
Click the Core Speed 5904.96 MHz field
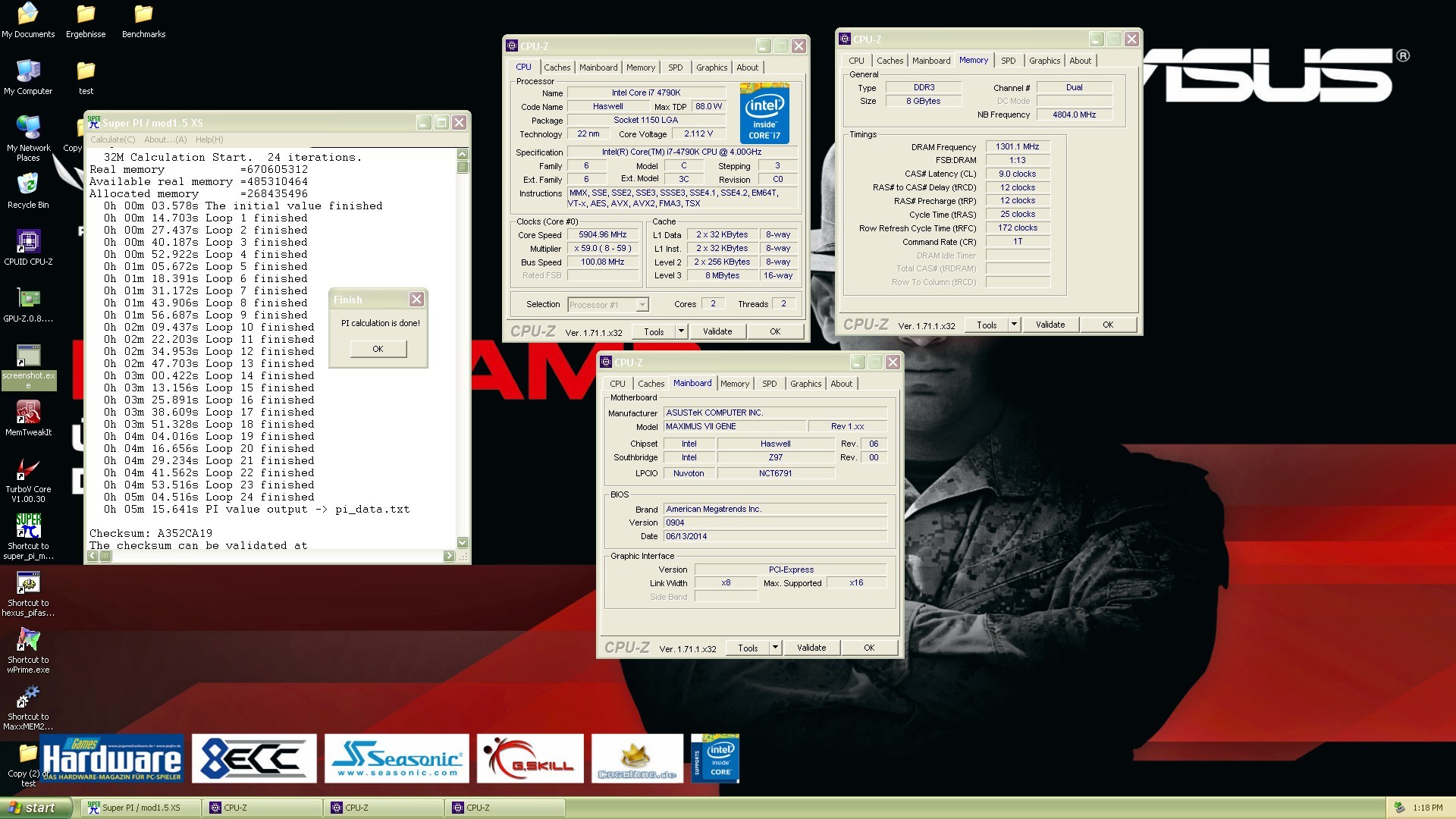602,235
